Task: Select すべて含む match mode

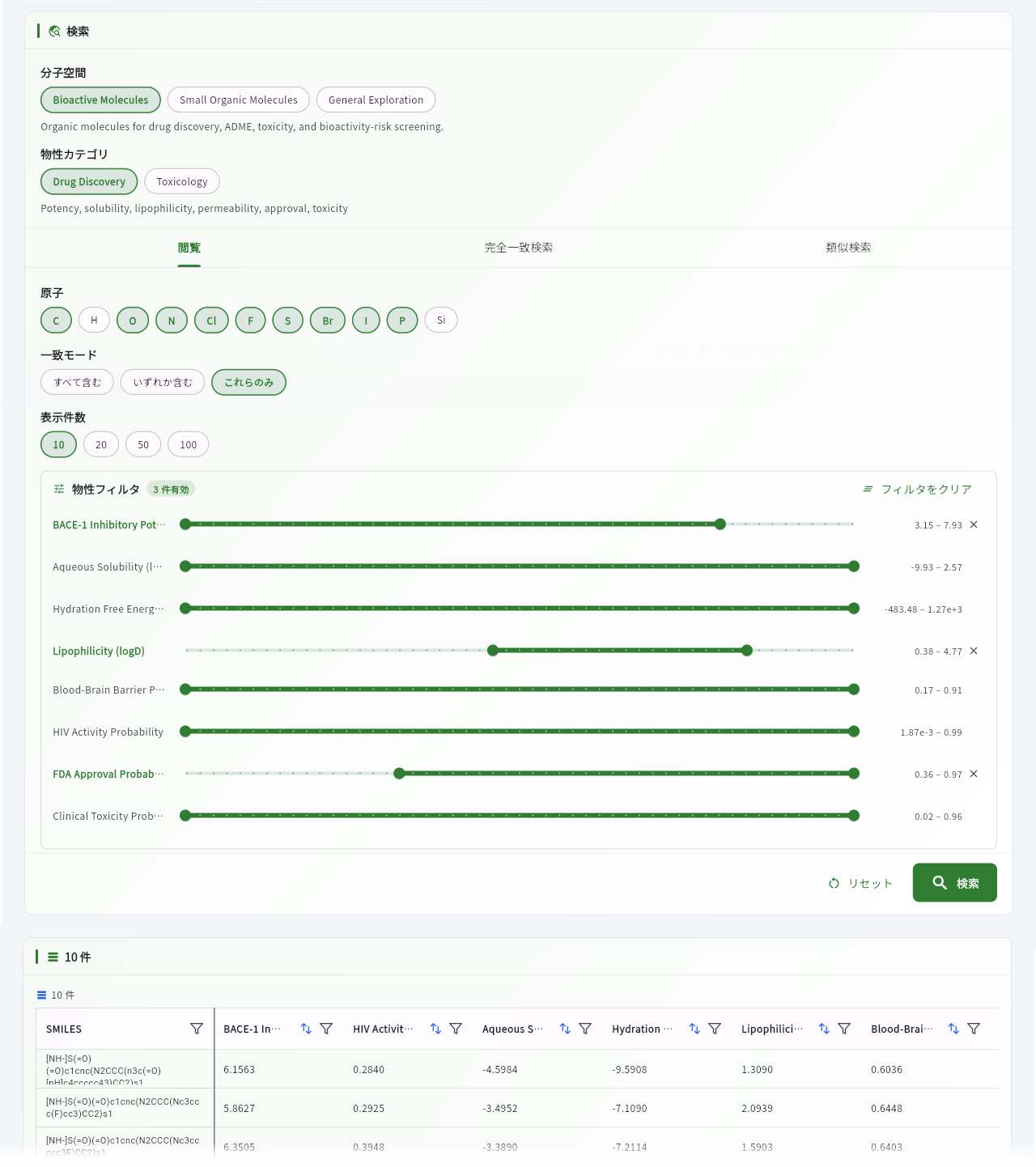Action: click(78, 383)
